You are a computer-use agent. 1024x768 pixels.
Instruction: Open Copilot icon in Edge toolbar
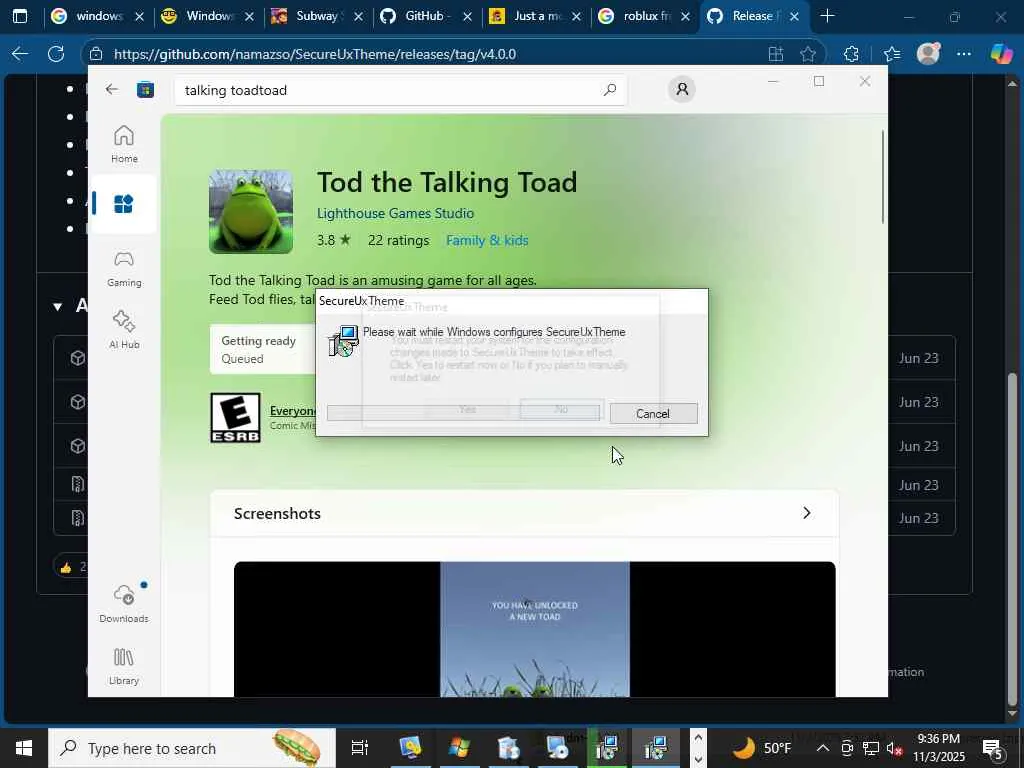[x=1001, y=54]
